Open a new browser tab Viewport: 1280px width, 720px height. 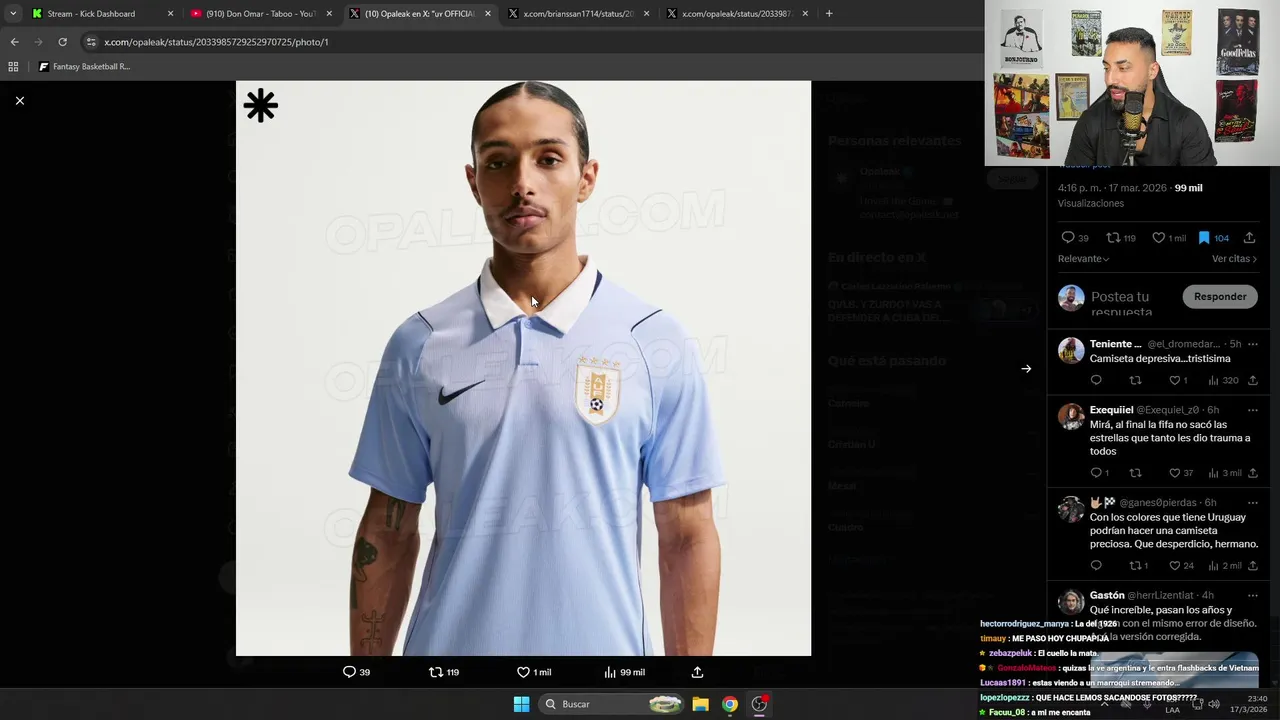(829, 14)
